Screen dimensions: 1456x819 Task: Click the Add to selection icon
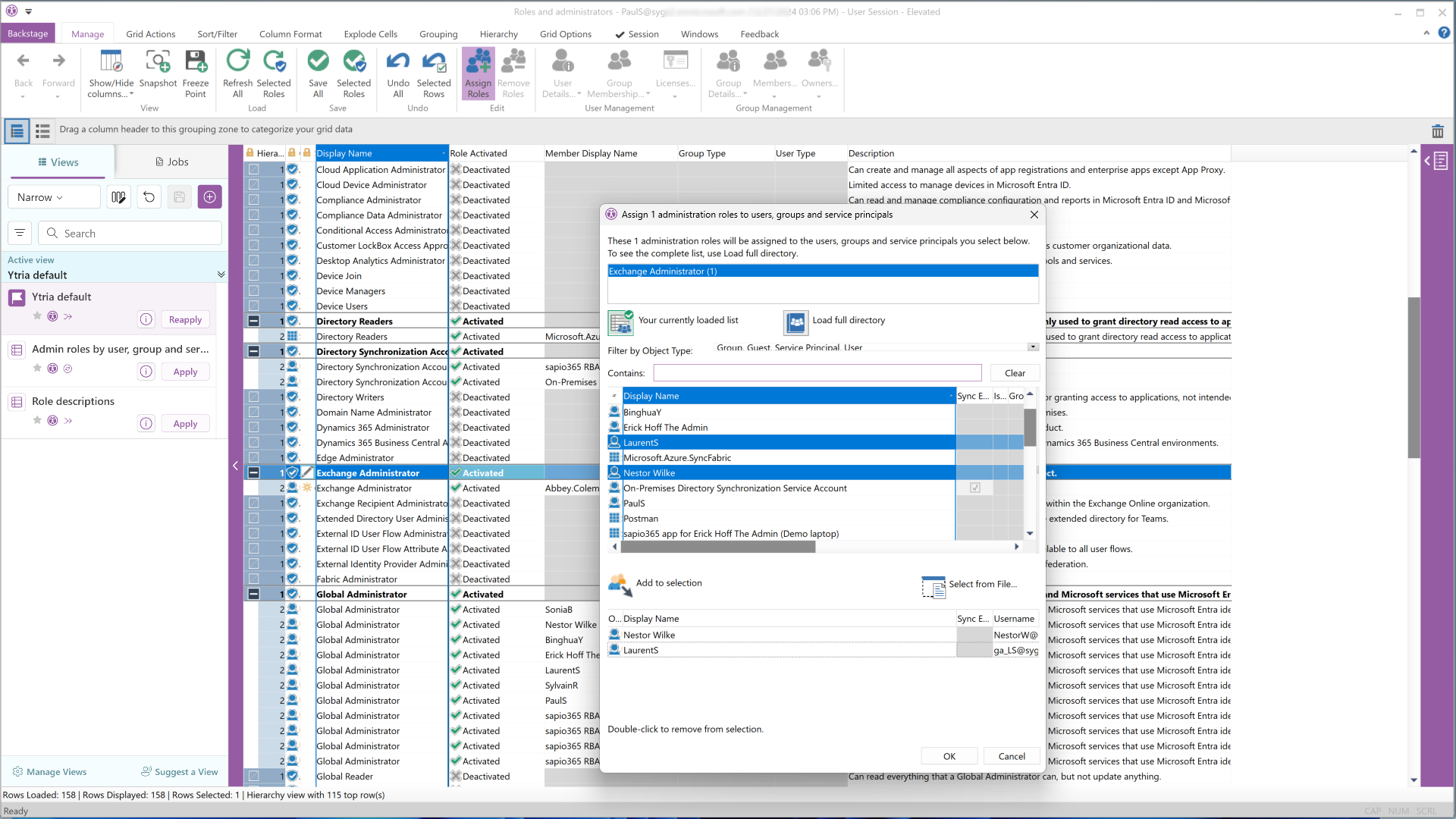click(x=620, y=584)
